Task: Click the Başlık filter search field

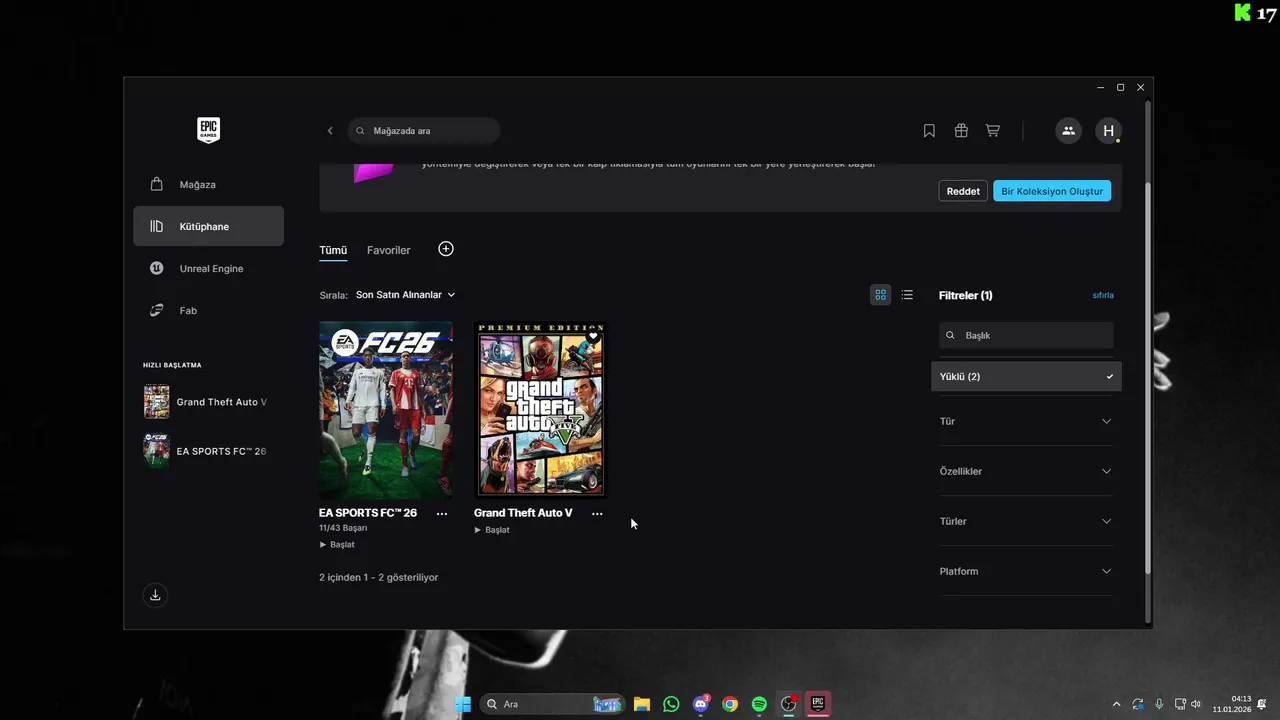Action: [1026, 335]
